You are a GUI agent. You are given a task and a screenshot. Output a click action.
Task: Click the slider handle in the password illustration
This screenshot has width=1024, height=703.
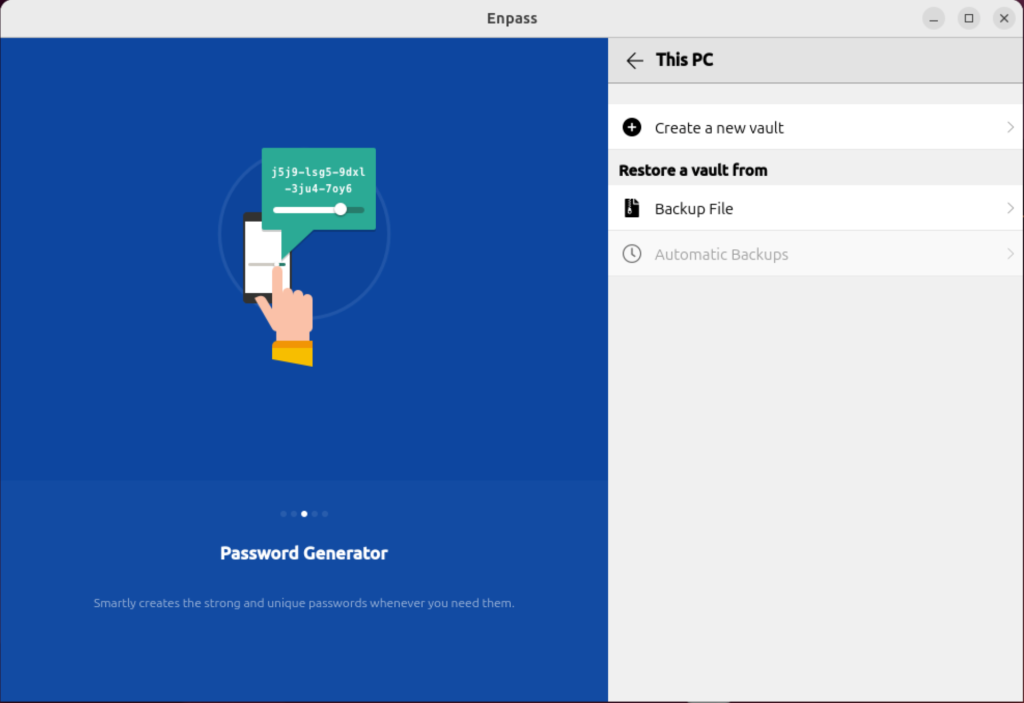click(x=340, y=209)
